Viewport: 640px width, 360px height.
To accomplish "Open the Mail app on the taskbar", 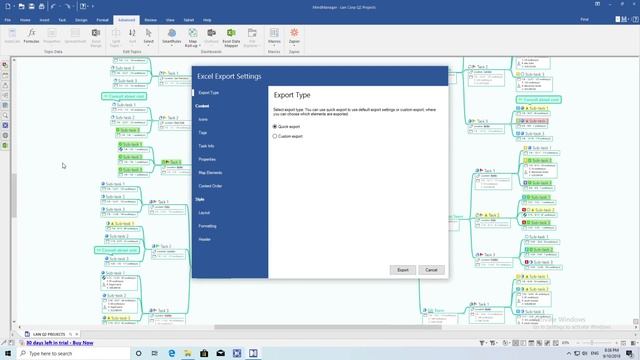I will point(221,353).
